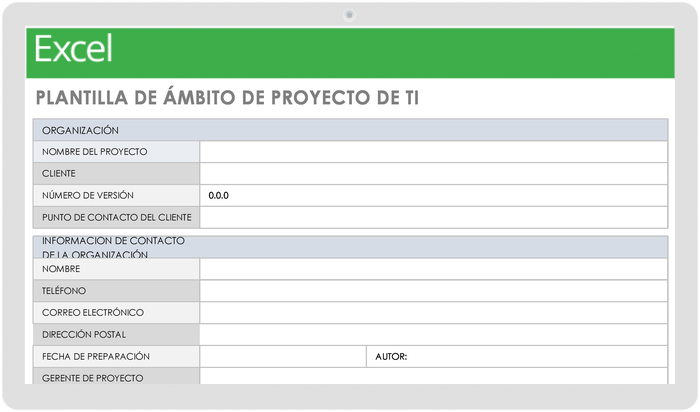
Task: Select the TELÉFONO label cell
Action: pos(116,291)
